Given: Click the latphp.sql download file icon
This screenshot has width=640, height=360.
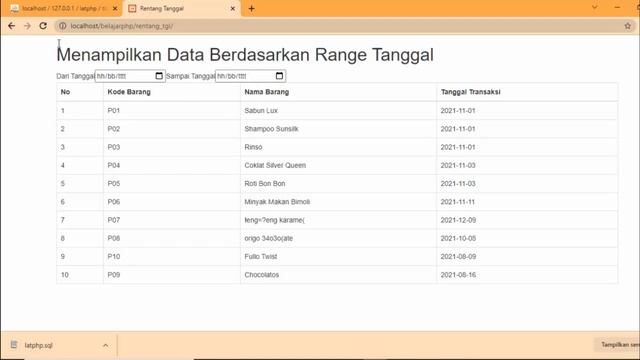Looking at the screenshot, I should coord(14,345).
